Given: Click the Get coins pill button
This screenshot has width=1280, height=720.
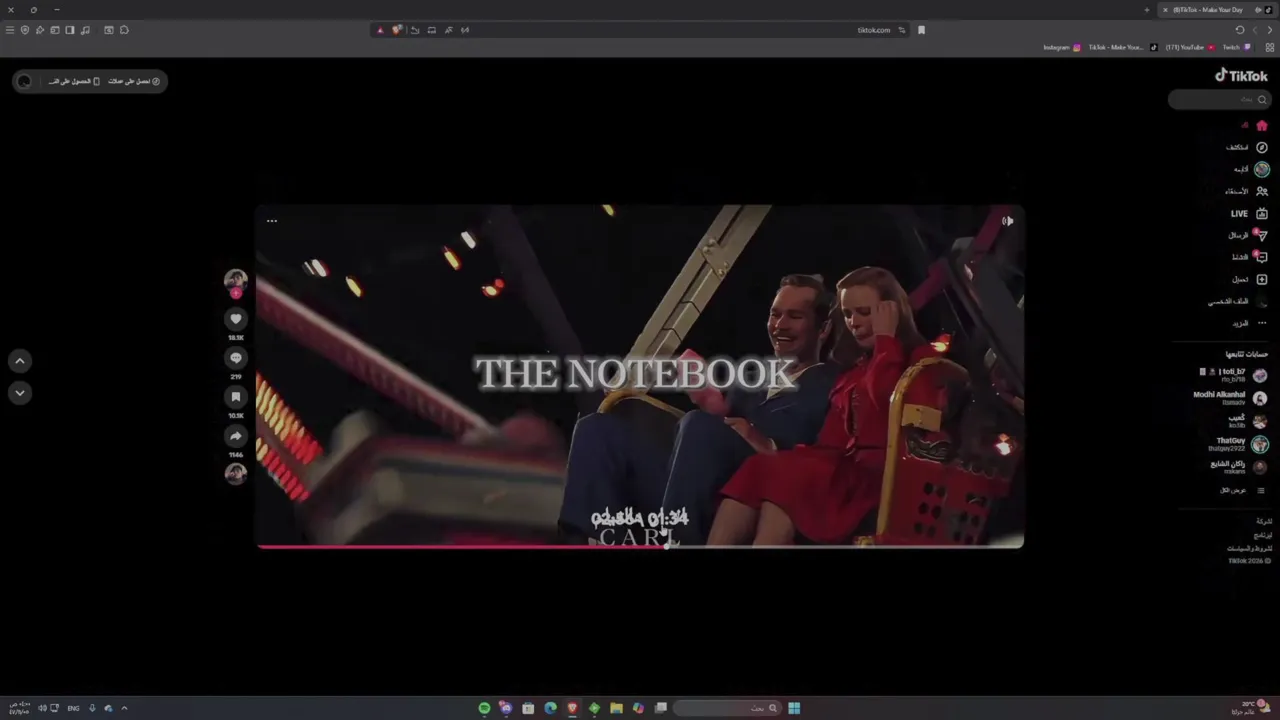Looking at the screenshot, I should (x=134, y=81).
